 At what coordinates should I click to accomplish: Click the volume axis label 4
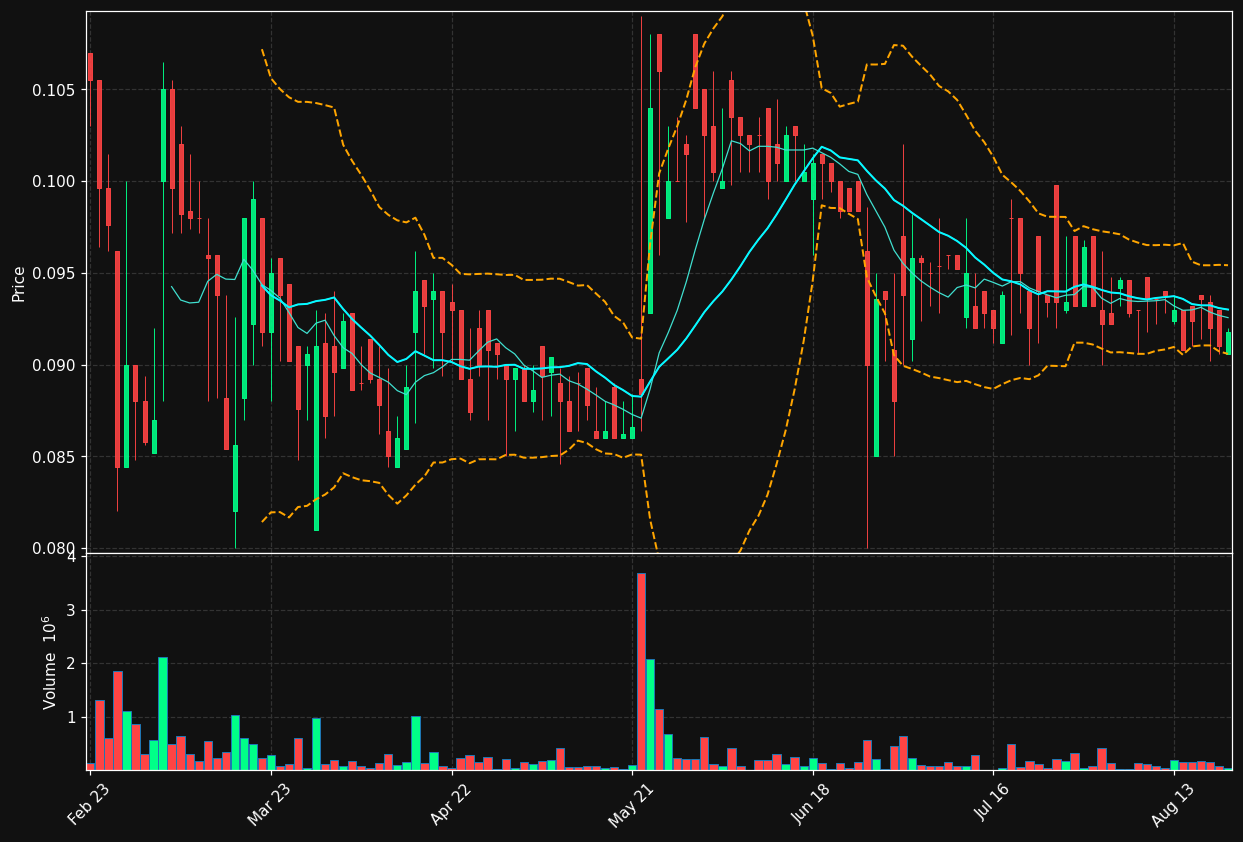(72, 557)
